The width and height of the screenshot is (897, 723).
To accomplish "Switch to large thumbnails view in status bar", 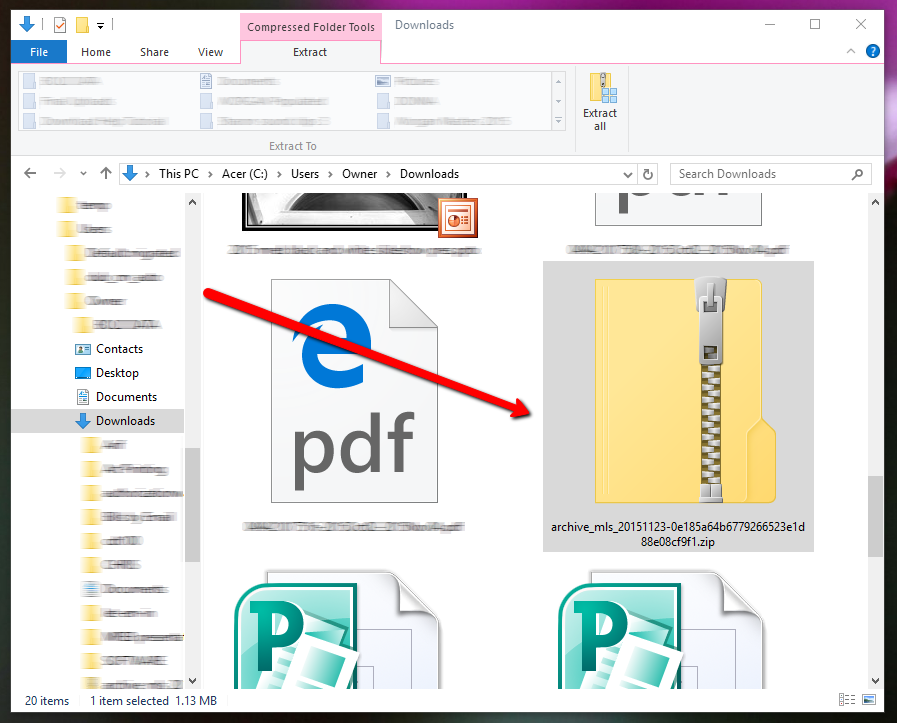I will (869, 700).
